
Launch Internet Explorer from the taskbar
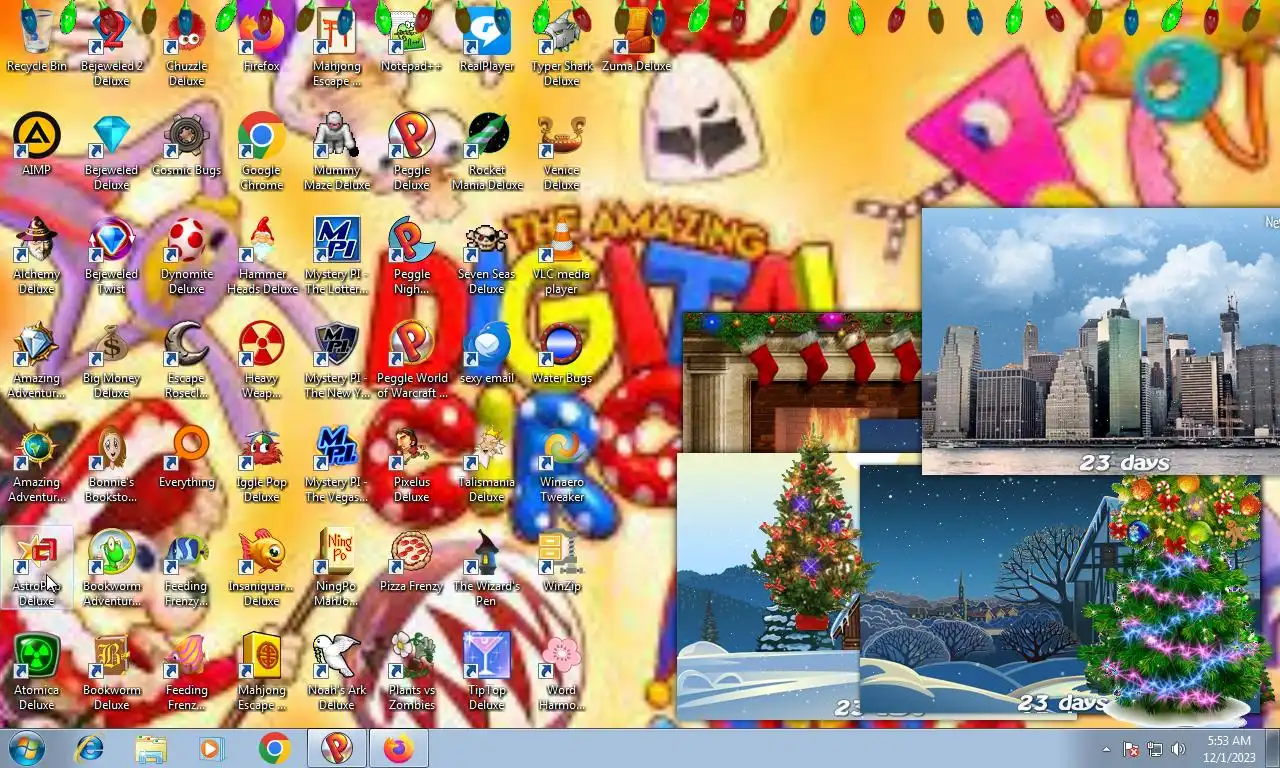tap(89, 748)
